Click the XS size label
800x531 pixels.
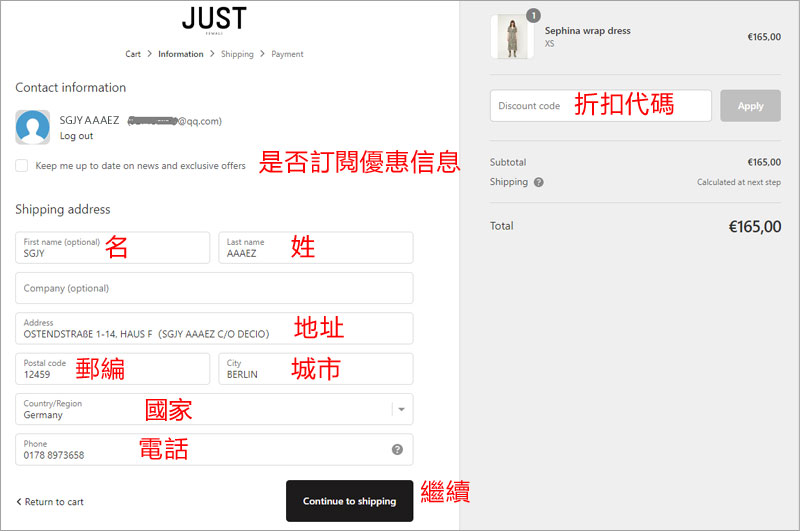549,44
